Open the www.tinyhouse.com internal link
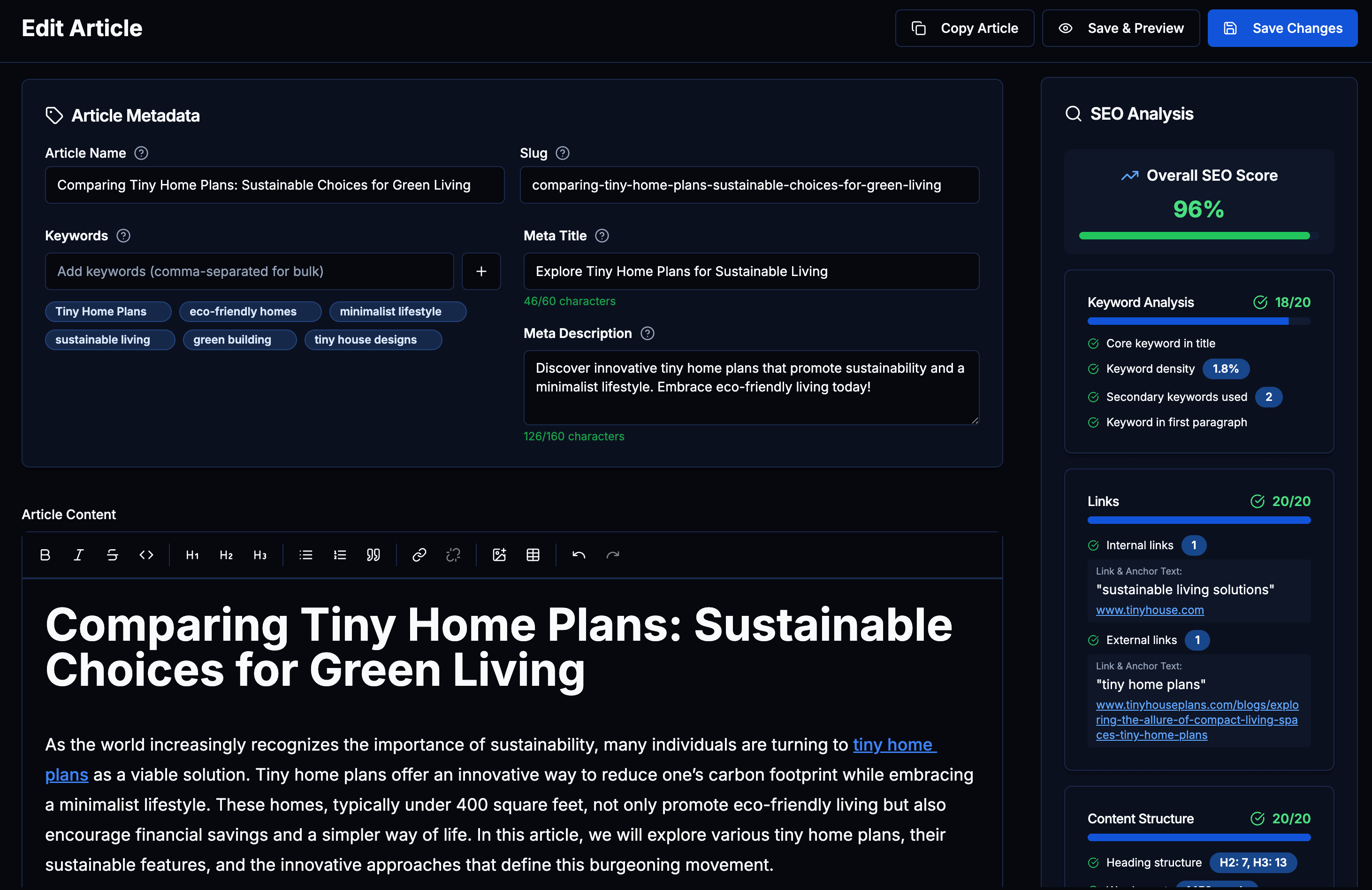1372x890 pixels. click(x=1150, y=610)
